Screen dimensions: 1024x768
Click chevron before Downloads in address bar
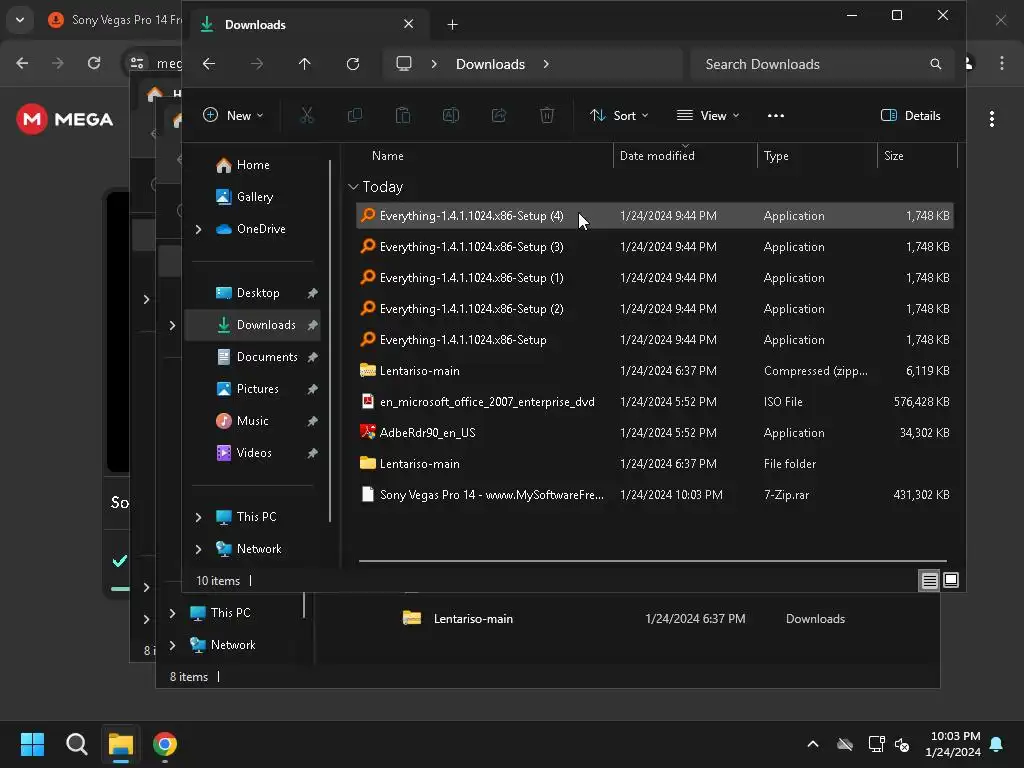(x=434, y=64)
